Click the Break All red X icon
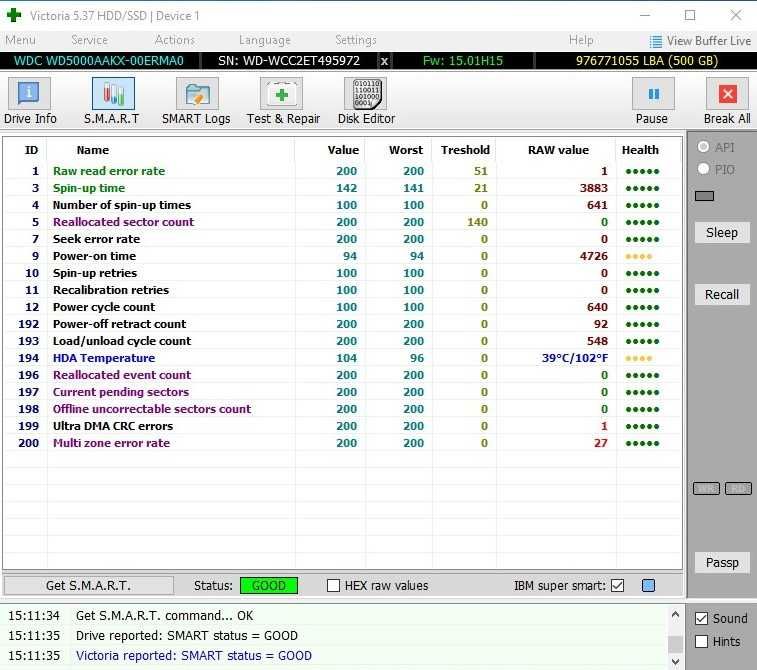Image resolution: width=757 pixels, height=670 pixels. pos(727,94)
